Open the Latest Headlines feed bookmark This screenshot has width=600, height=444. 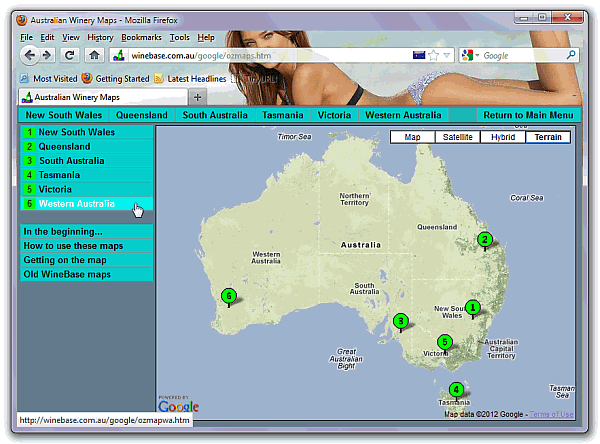click(190, 78)
